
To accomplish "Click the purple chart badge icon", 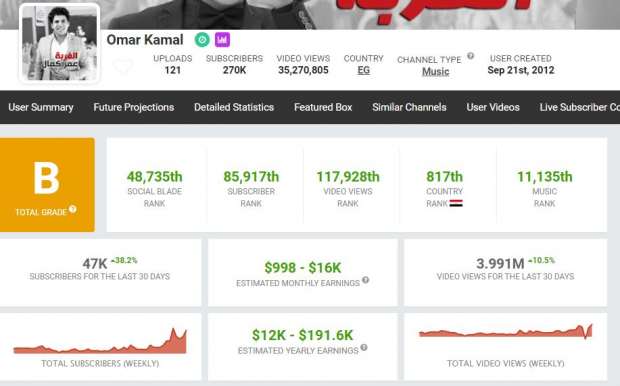I will point(222,40).
